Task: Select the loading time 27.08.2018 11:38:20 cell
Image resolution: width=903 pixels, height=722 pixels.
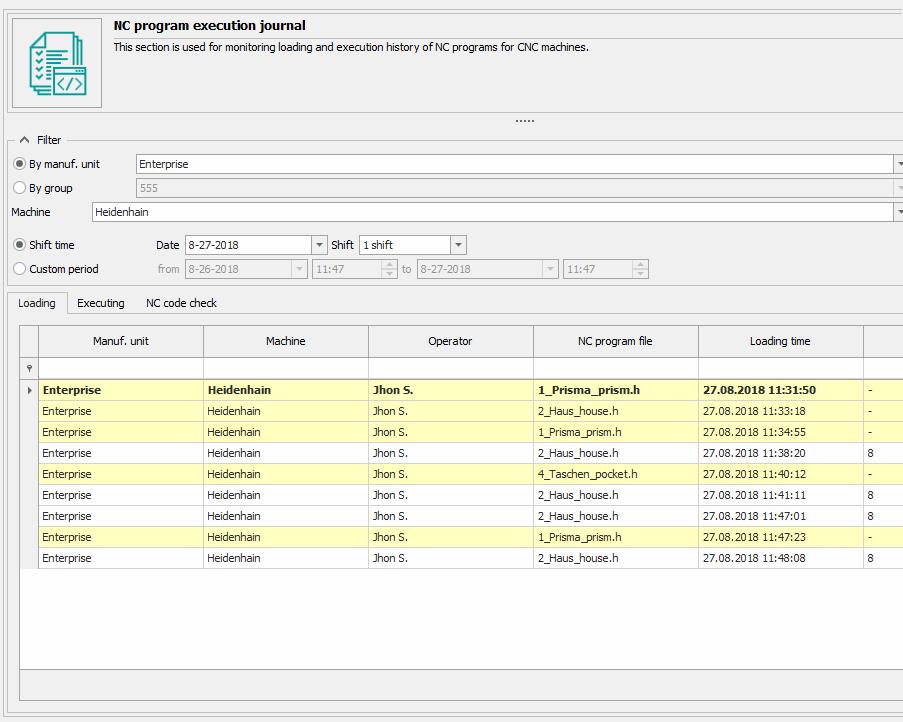Action: (780, 453)
